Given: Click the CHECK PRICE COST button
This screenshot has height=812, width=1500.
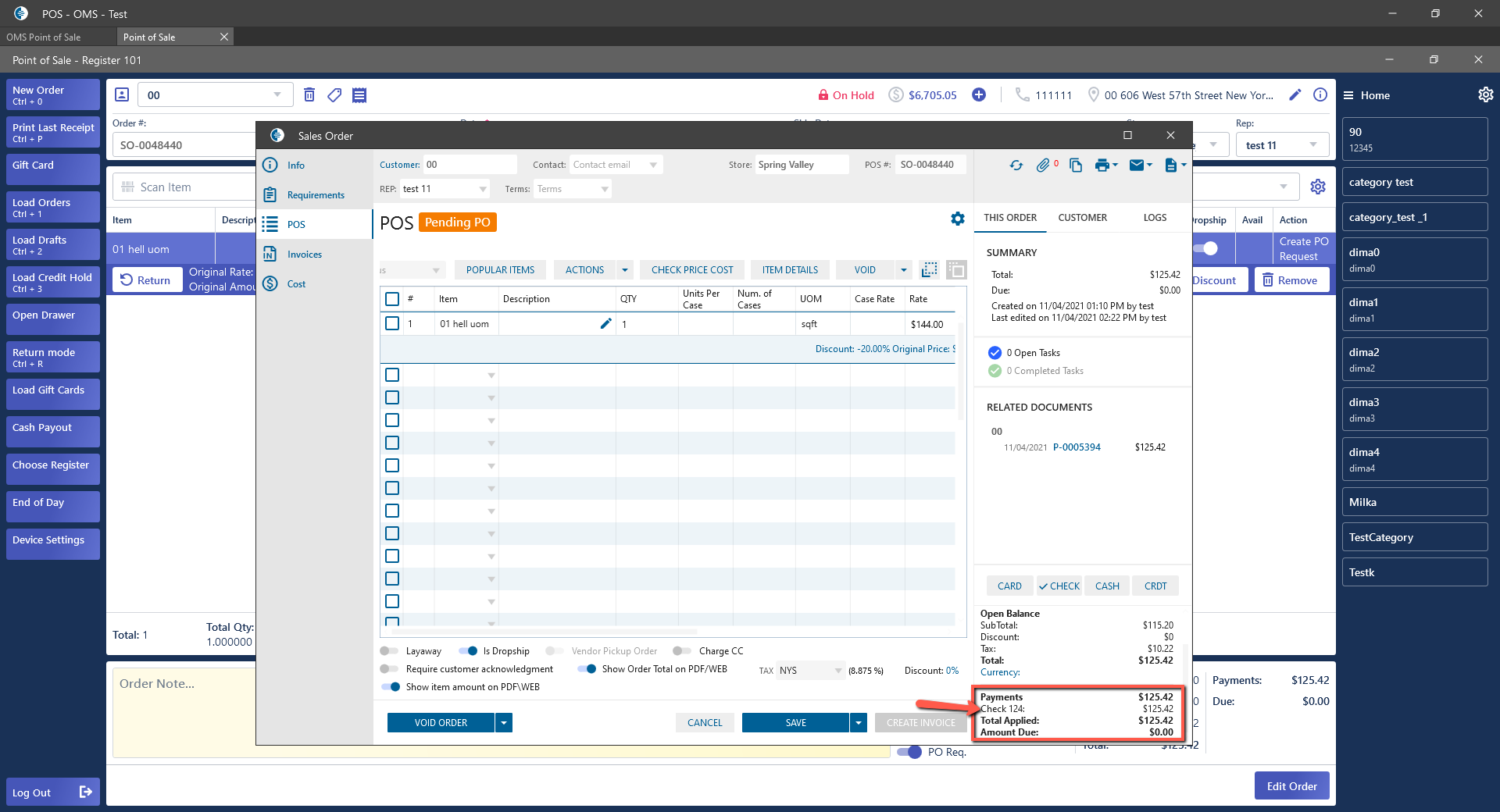Looking at the screenshot, I should (x=692, y=270).
